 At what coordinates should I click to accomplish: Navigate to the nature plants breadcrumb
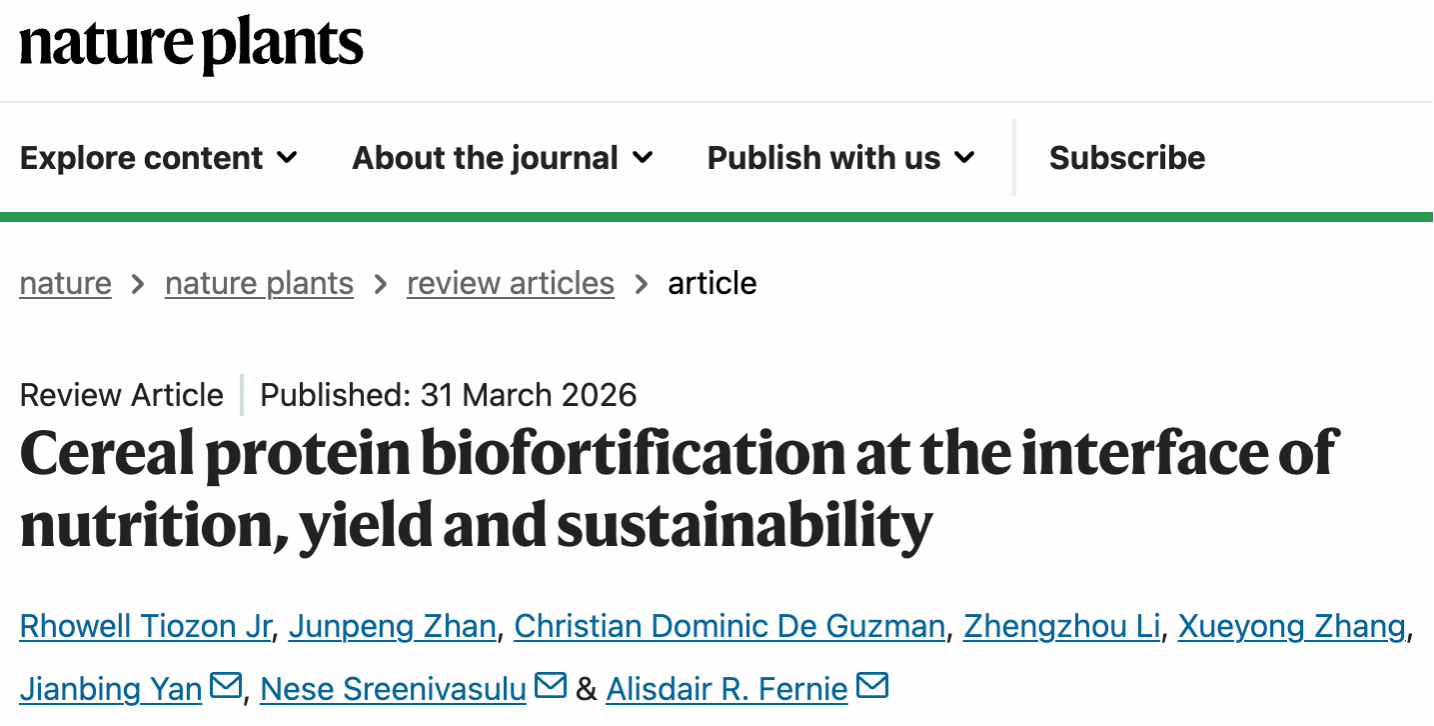259,283
